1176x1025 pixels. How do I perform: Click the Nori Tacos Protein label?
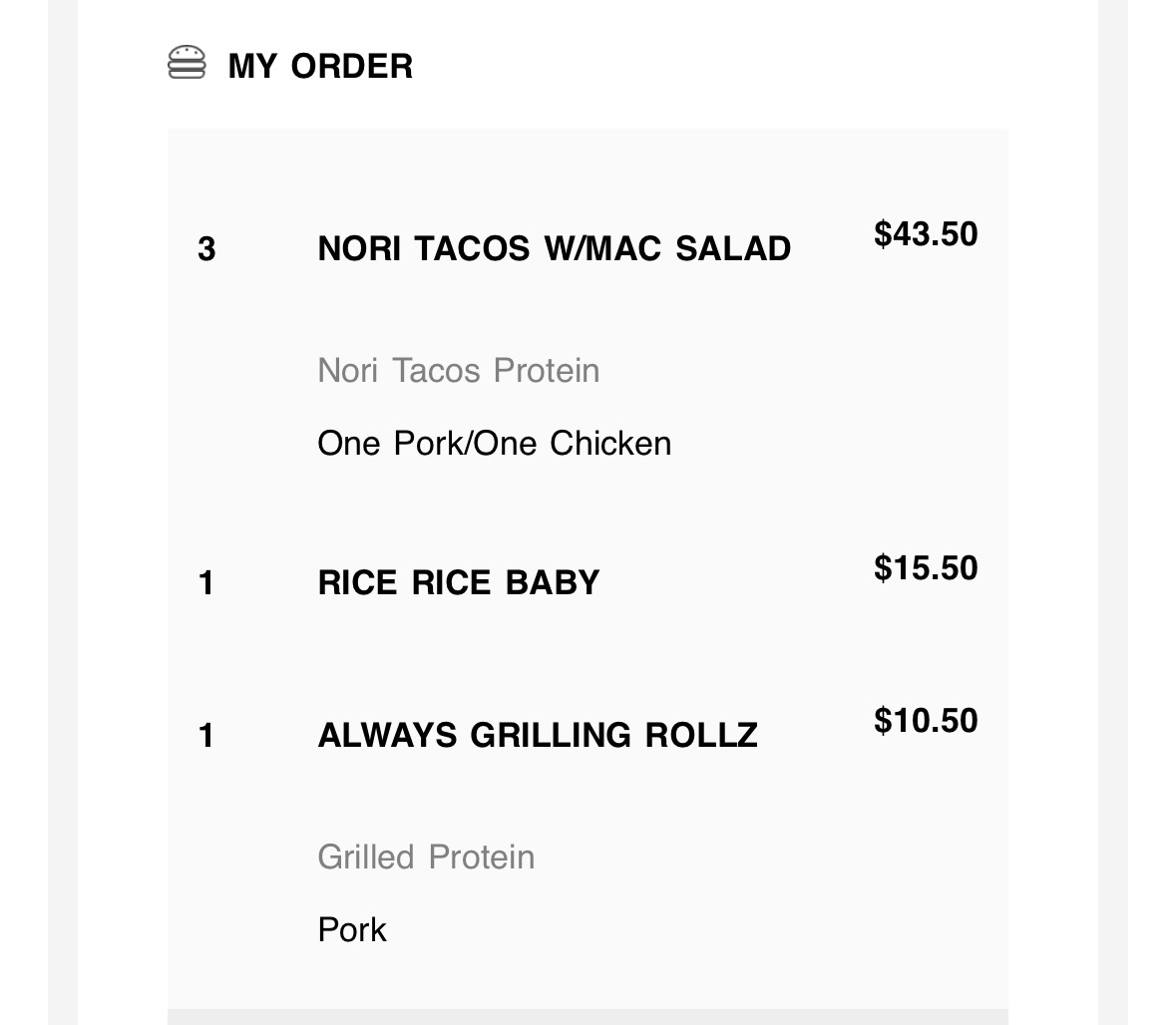point(458,370)
